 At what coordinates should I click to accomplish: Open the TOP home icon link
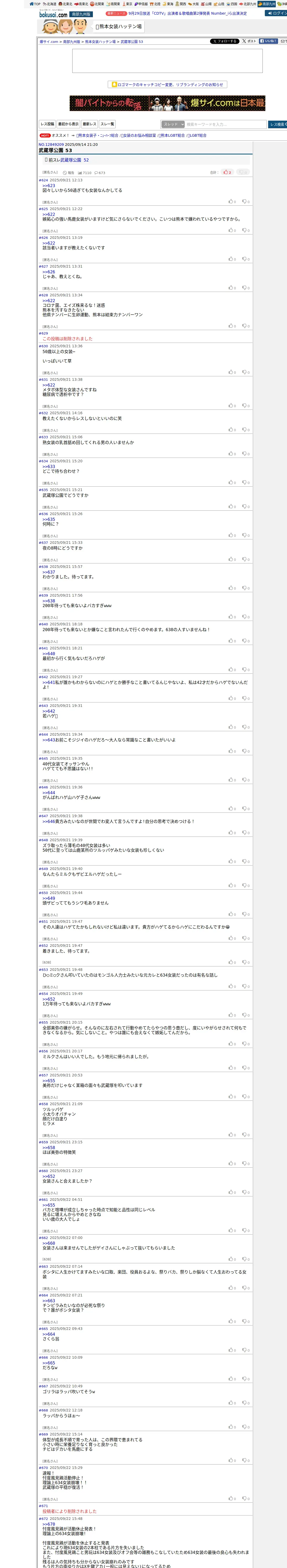tap(35, 4)
